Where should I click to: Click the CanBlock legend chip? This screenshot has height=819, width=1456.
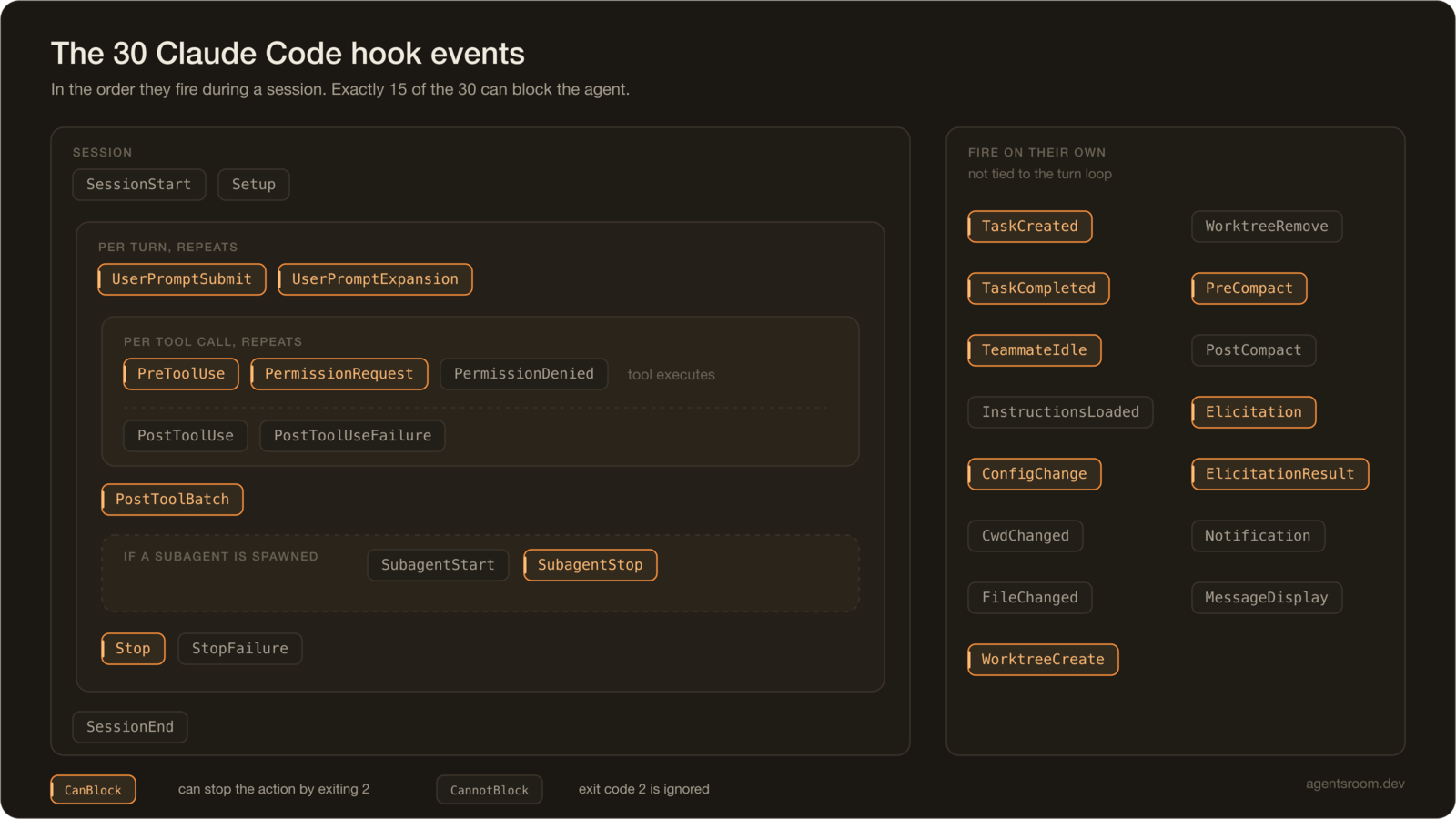[94, 790]
